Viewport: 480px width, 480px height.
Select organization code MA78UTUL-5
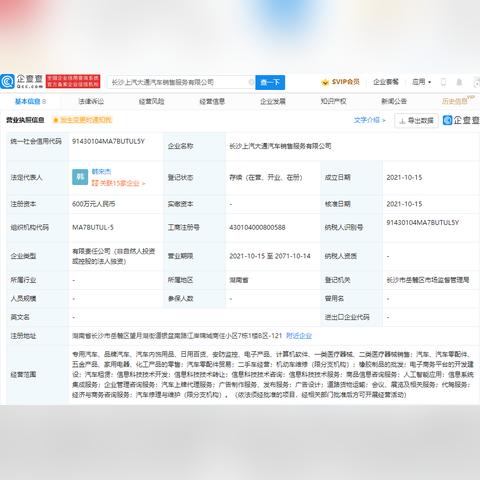[93, 227]
